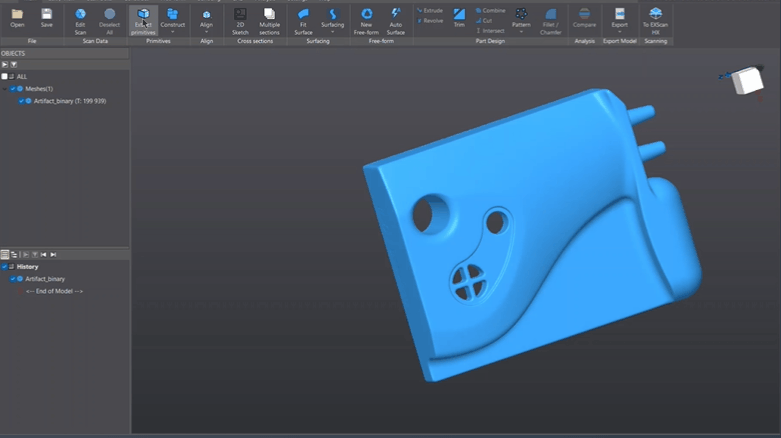This screenshot has width=781, height=438.
Task: Select Artifact_binary mesh in Objects tree
Action: tap(69, 101)
